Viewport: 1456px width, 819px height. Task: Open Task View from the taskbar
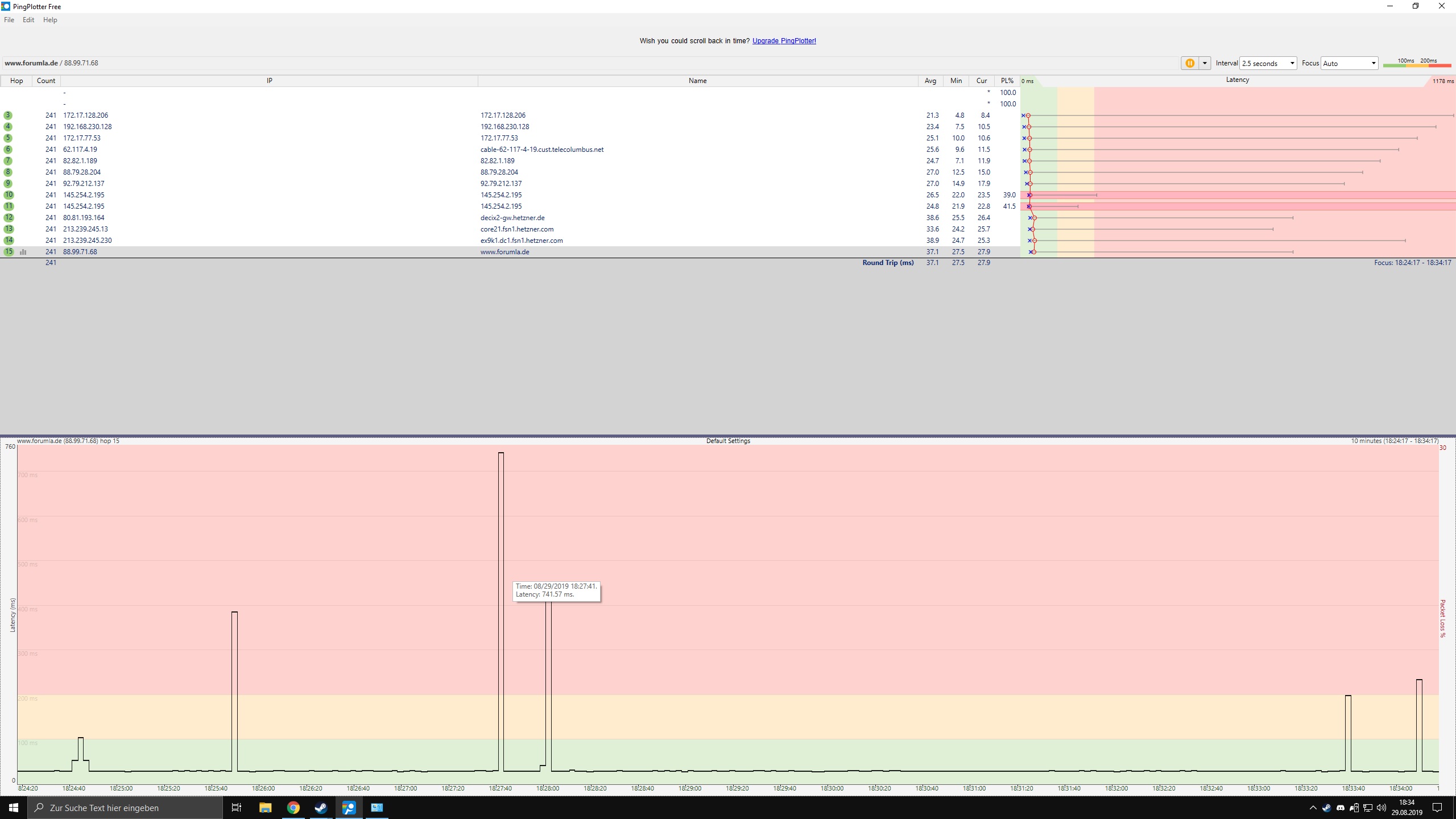(237, 808)
